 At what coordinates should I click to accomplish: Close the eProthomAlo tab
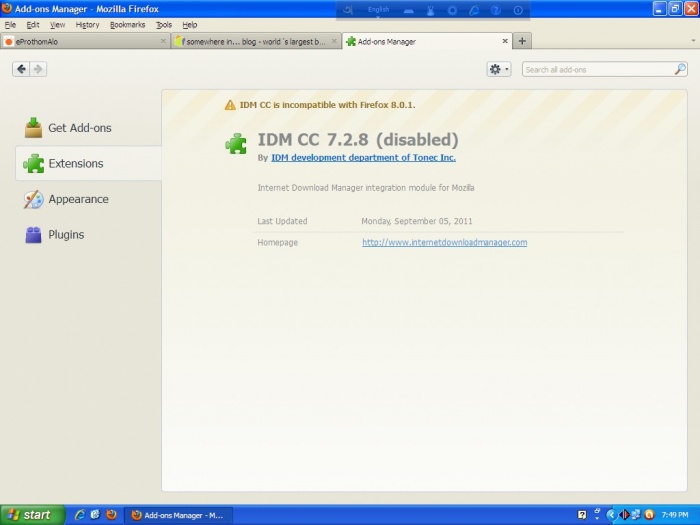(163, 41)
